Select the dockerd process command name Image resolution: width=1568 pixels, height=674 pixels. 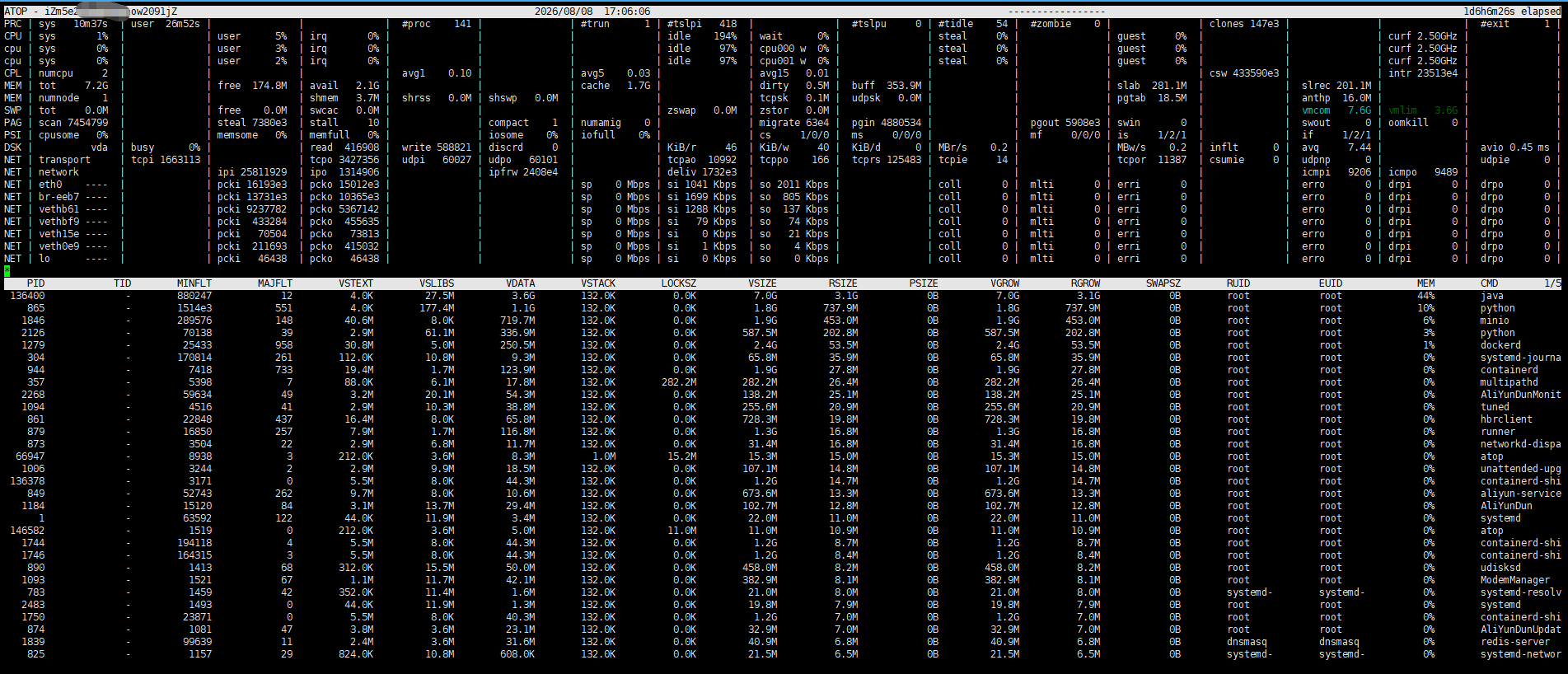coord(1500,345)
